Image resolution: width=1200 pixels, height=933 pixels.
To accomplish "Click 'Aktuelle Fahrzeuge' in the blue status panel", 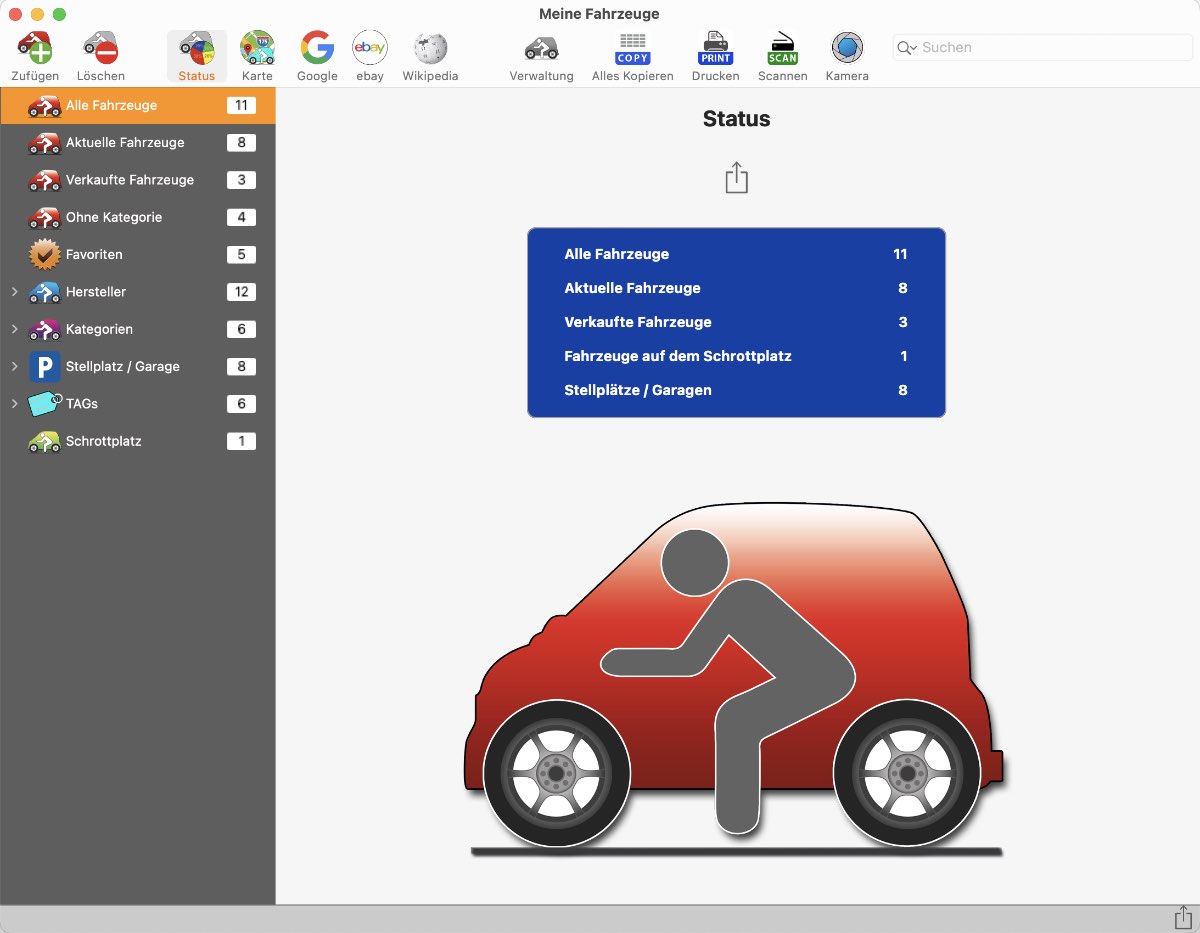I will [632, 288].
